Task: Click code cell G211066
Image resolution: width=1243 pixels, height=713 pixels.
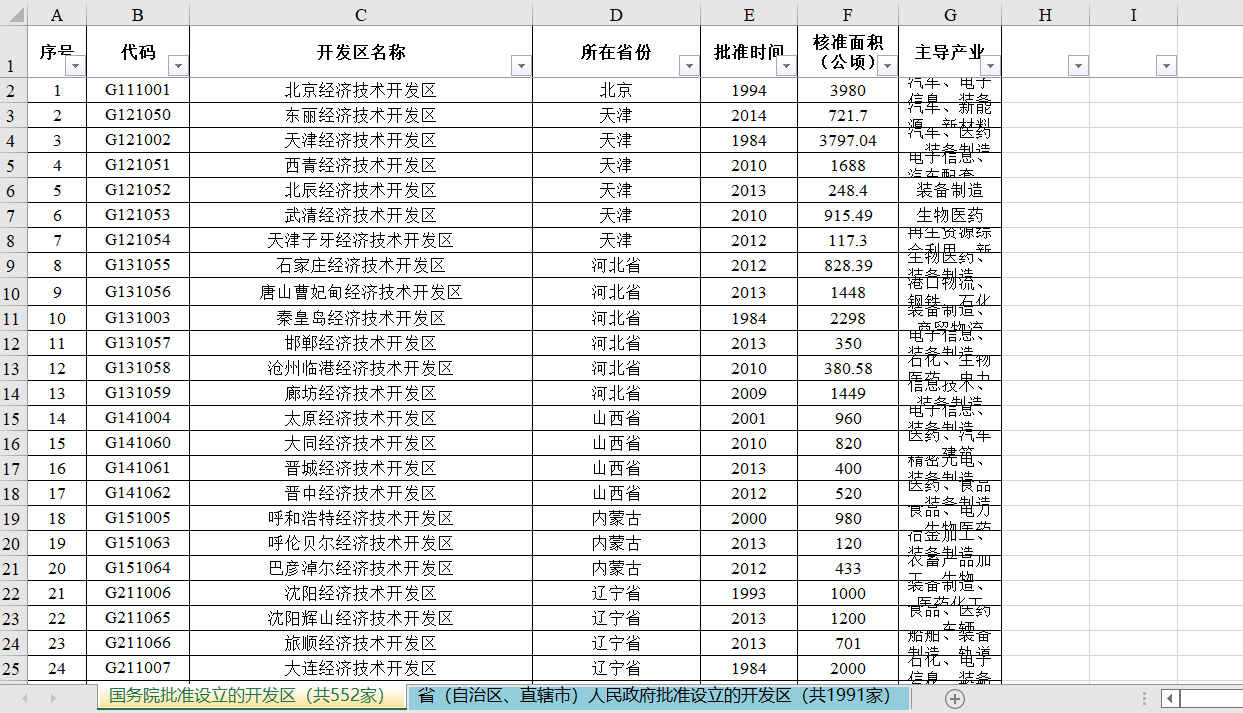Action: coord(138,643)
